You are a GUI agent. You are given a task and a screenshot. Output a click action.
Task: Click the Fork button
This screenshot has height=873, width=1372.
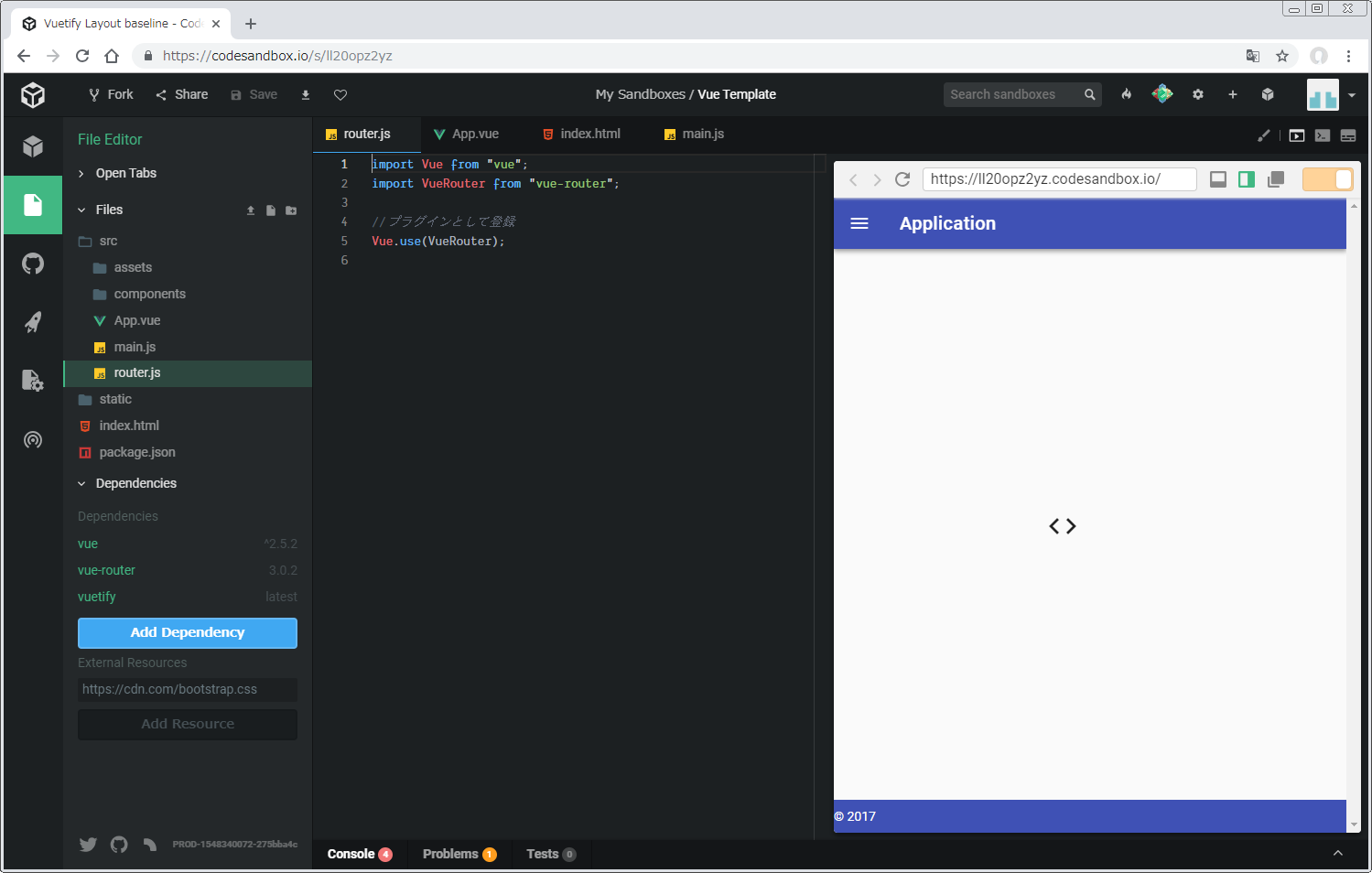[x=111, y=95]
